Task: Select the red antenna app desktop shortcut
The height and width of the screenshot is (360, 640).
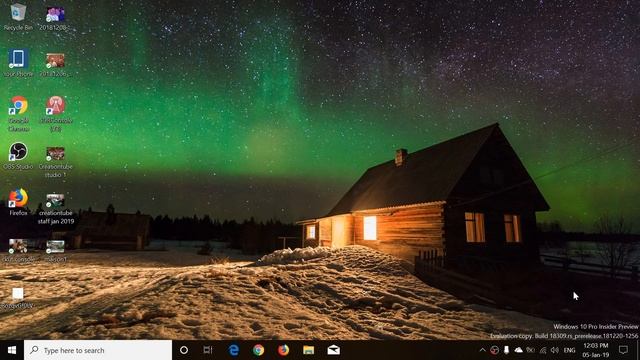Action: point(56,114)
